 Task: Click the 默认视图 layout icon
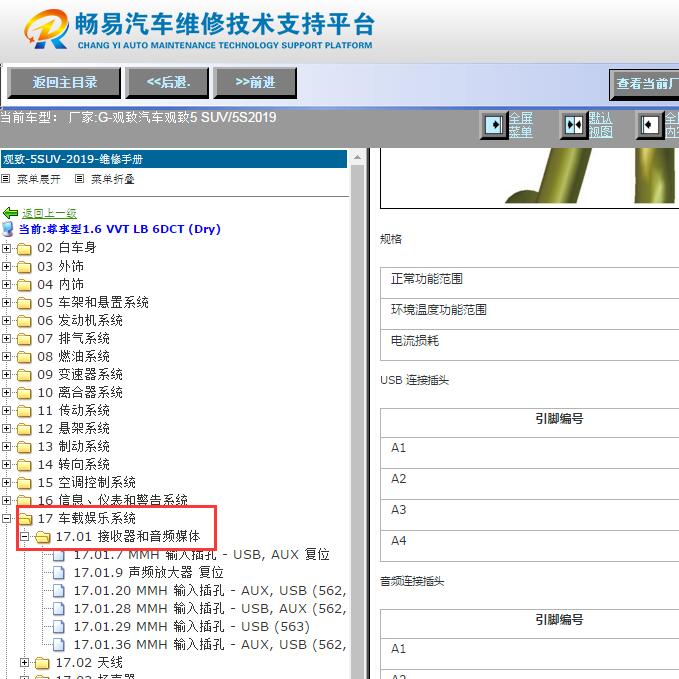click(574, 125)
